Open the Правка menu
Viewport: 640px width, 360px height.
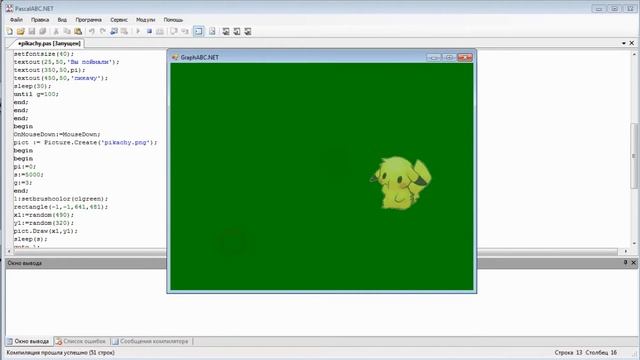tap(40, 20)
